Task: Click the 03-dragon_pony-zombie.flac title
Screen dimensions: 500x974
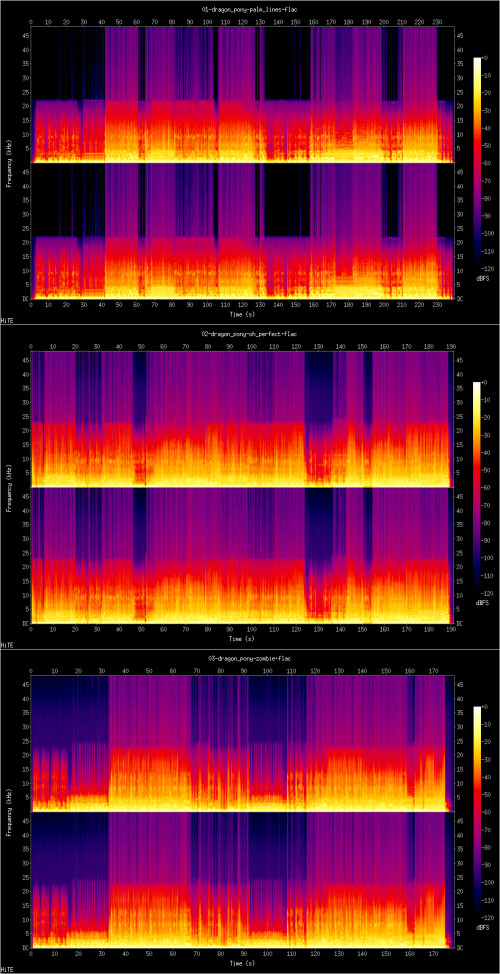Action: coord(248,658)
